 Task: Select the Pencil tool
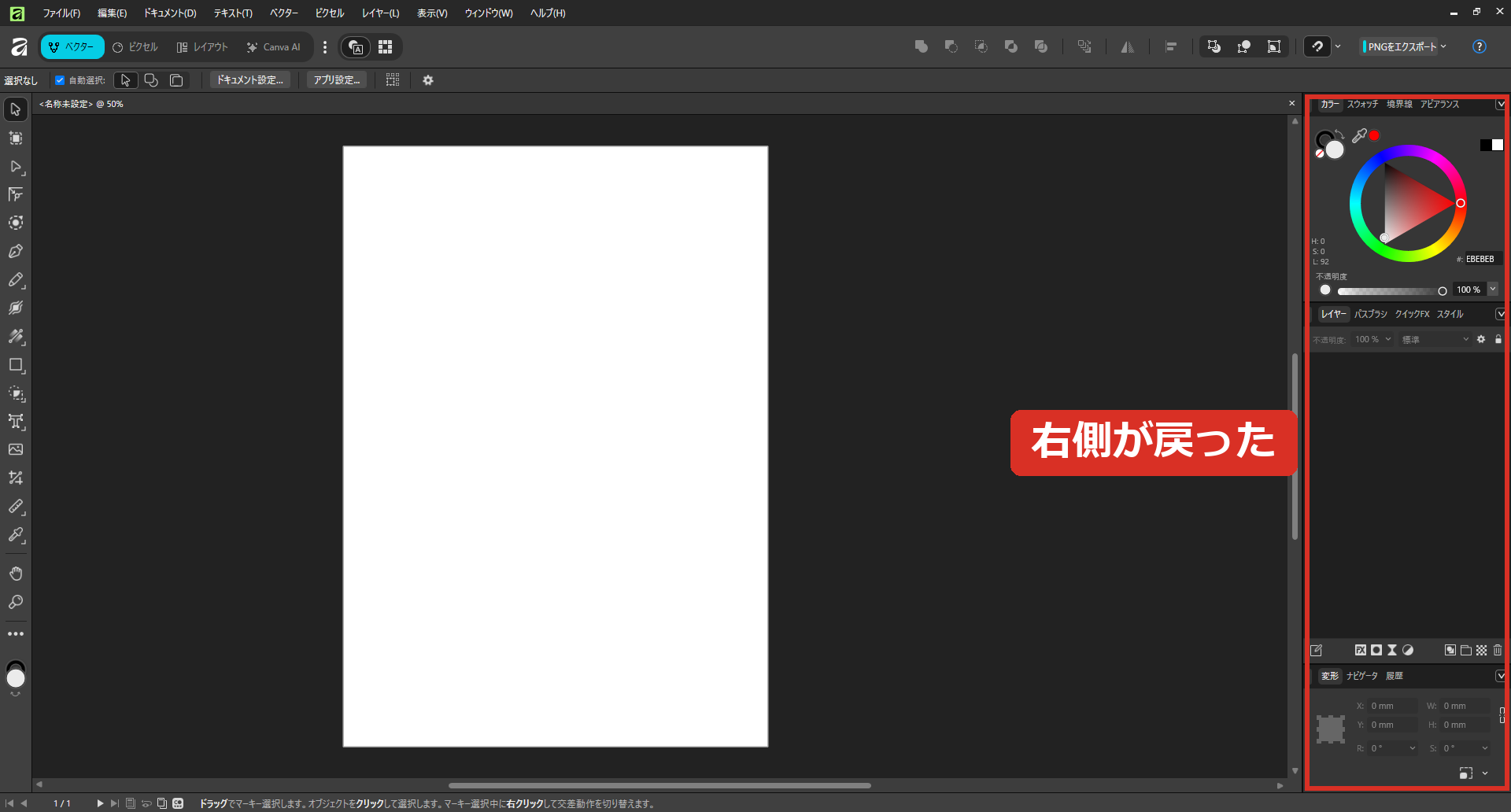coord(16,279)
